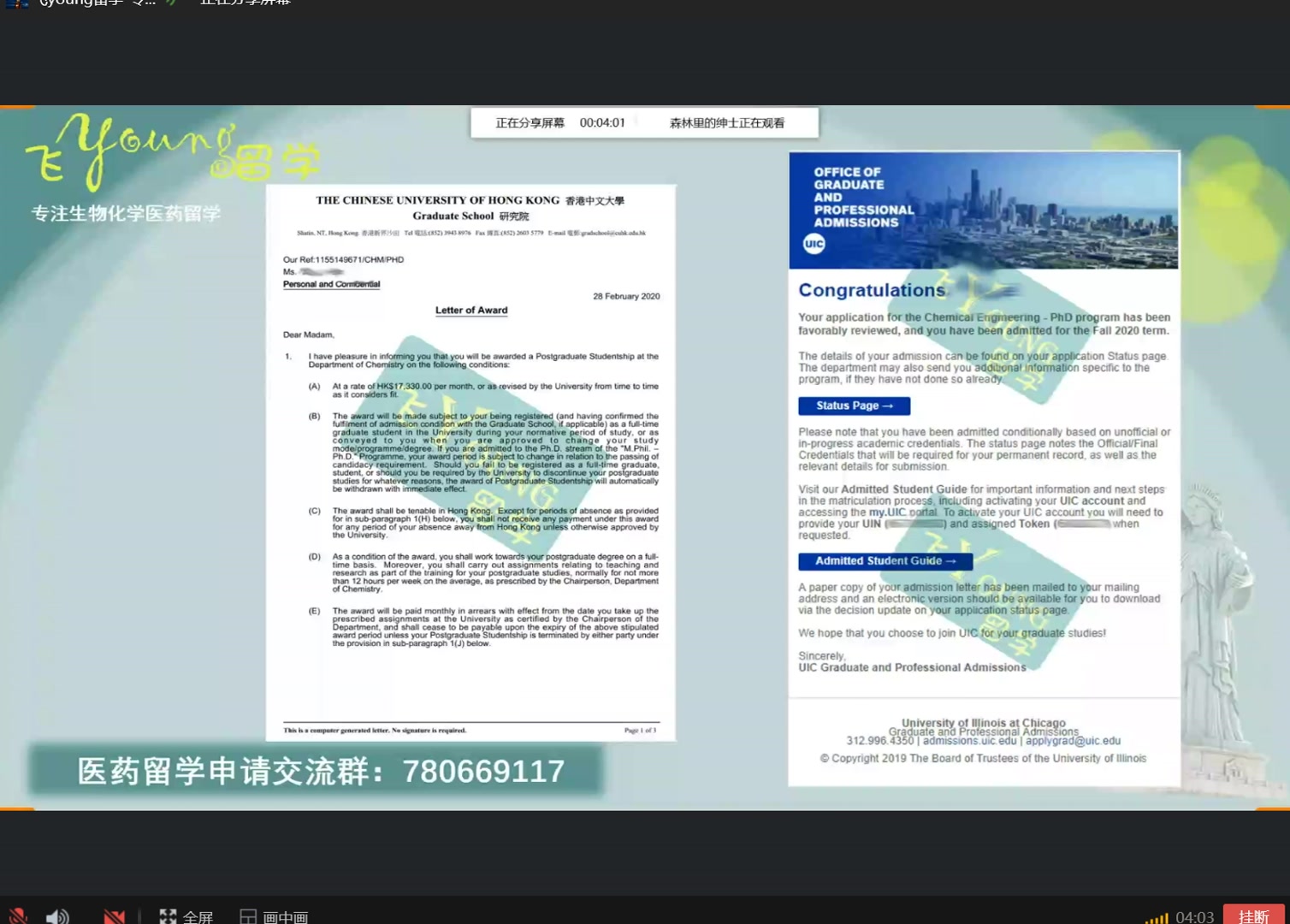Hang up with the red 挂断 button
Viewport: 1290px width, 924px height.
[1253, 915]
